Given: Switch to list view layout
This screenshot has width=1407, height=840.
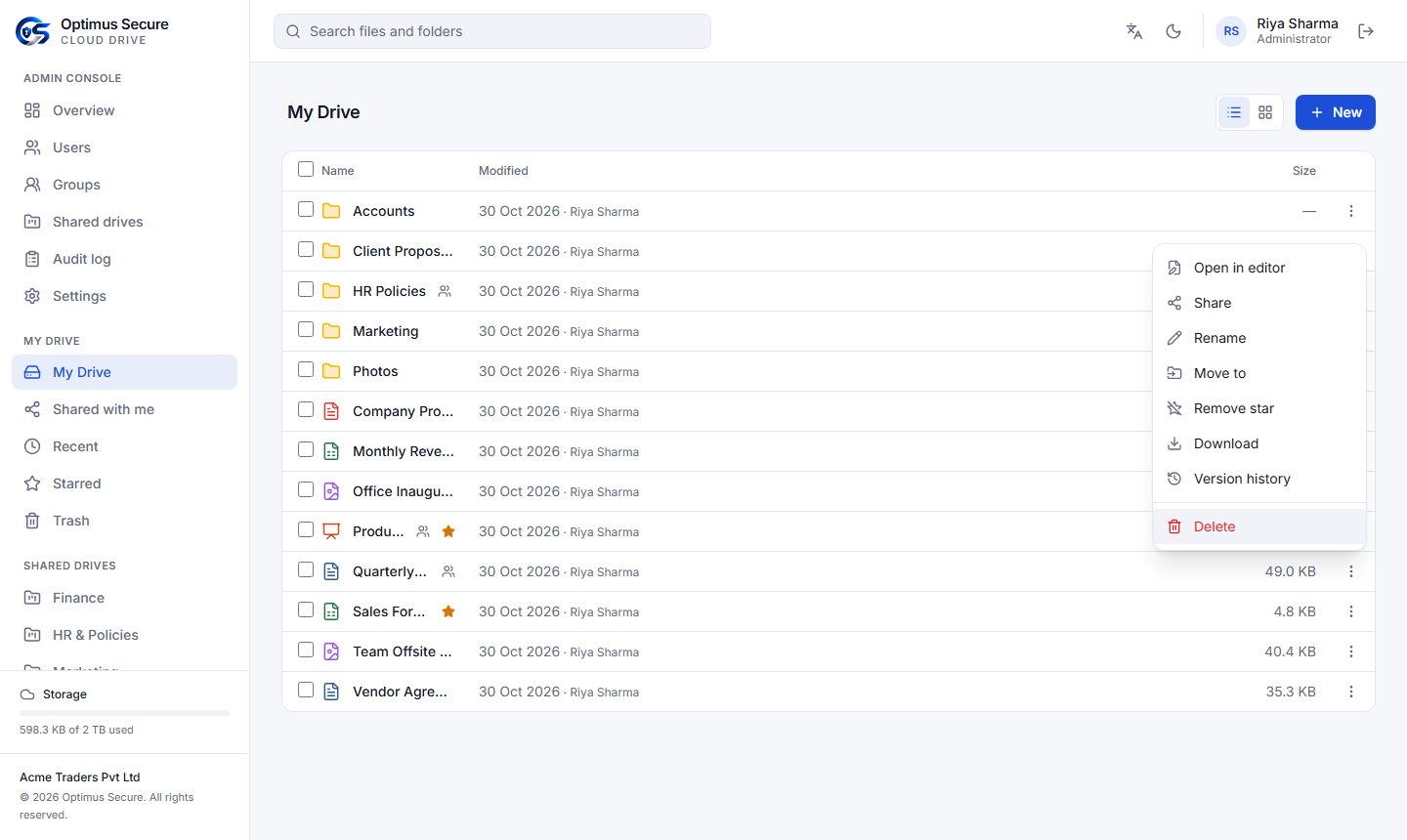Looking at the screenshot, I should (x=1234, y=112).
